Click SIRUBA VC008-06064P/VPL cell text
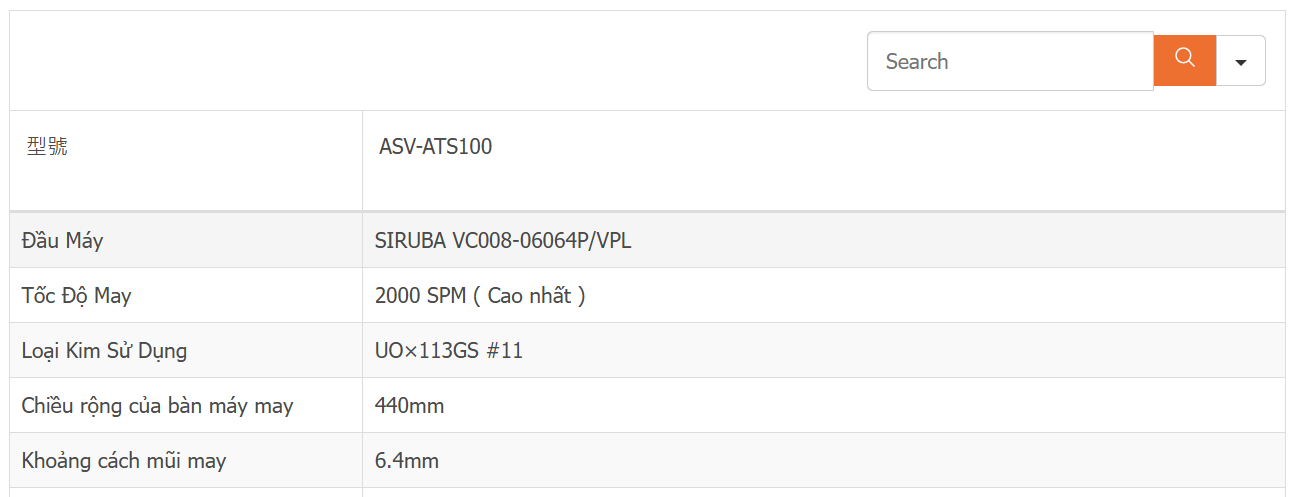Screen dimensions: 1299x497 pos(503,241)
